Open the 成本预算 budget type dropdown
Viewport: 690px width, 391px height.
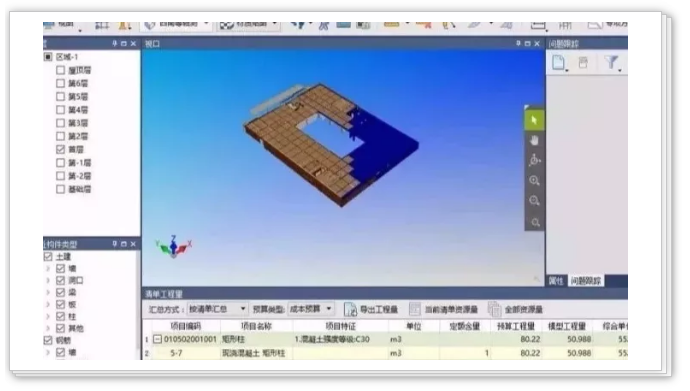(311, 309)
